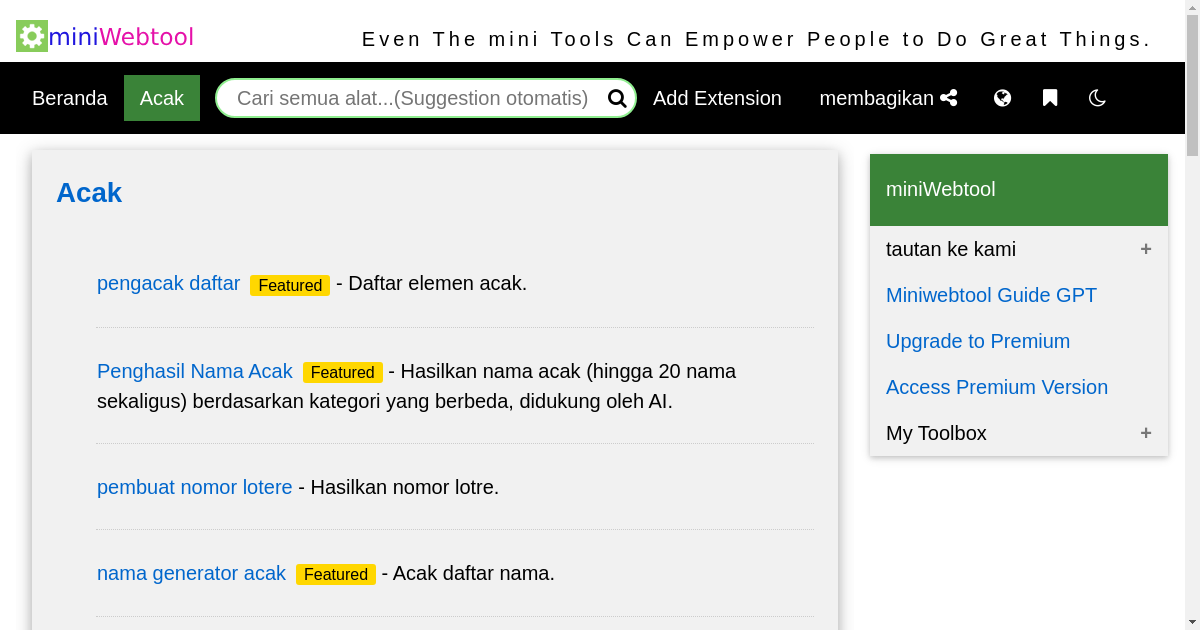Open the globe language selector icon
Image resolution: width=1200 pixels, height=630 pixels.
1002,98
